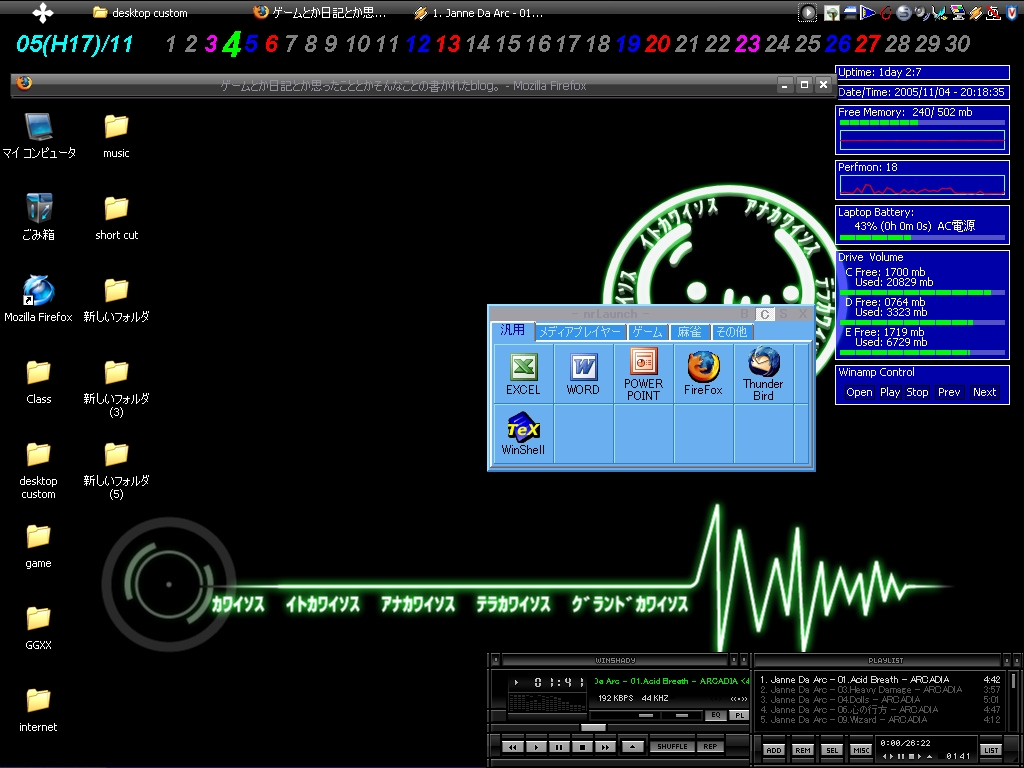Click the Winamp song seek bar handle
Viewport: 1024px width, 768px height.
point(593,728)
